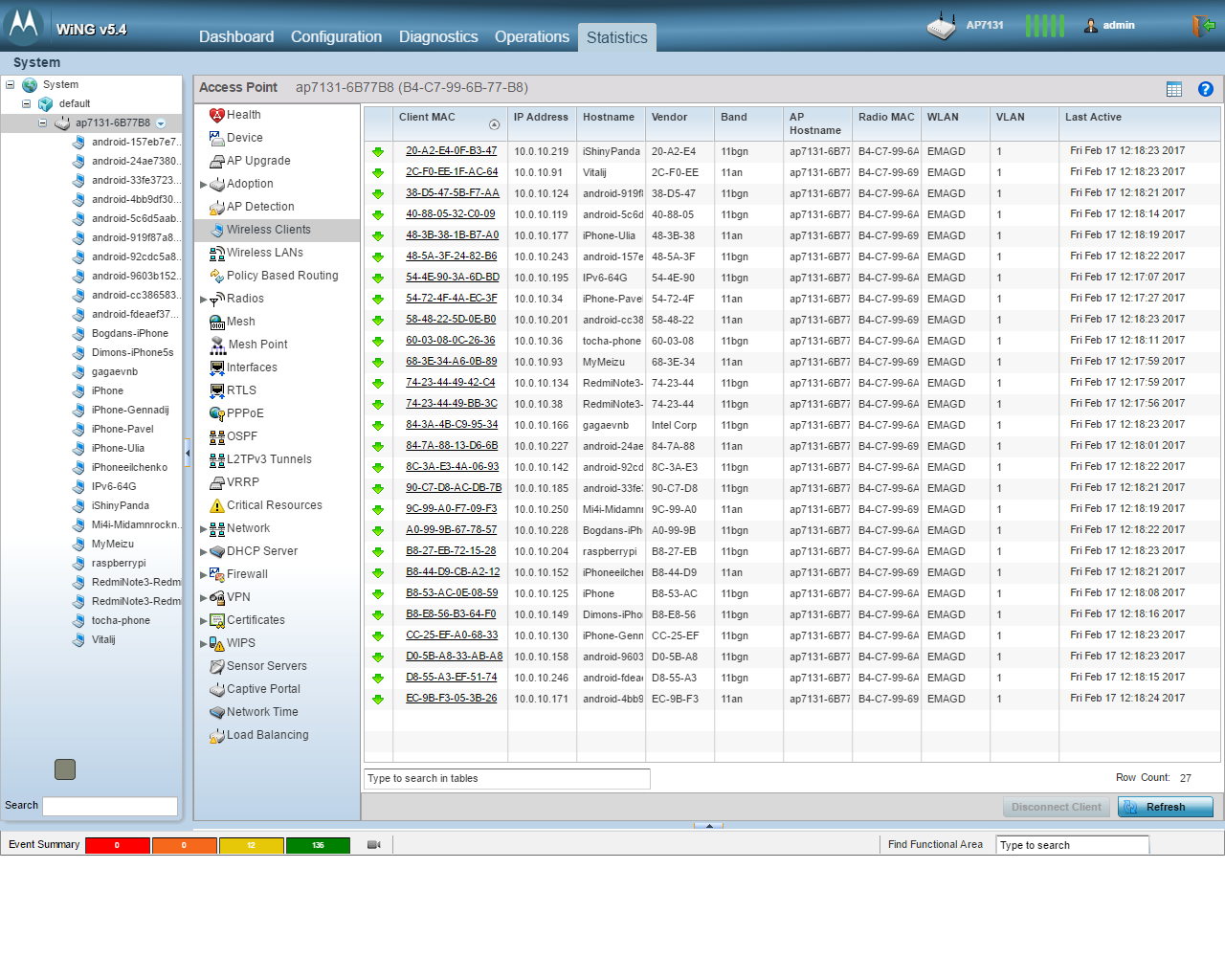Select Wireless Clients in the menu
The height and width of the screenshot is (980, 1225).
(x=278, y=230)
